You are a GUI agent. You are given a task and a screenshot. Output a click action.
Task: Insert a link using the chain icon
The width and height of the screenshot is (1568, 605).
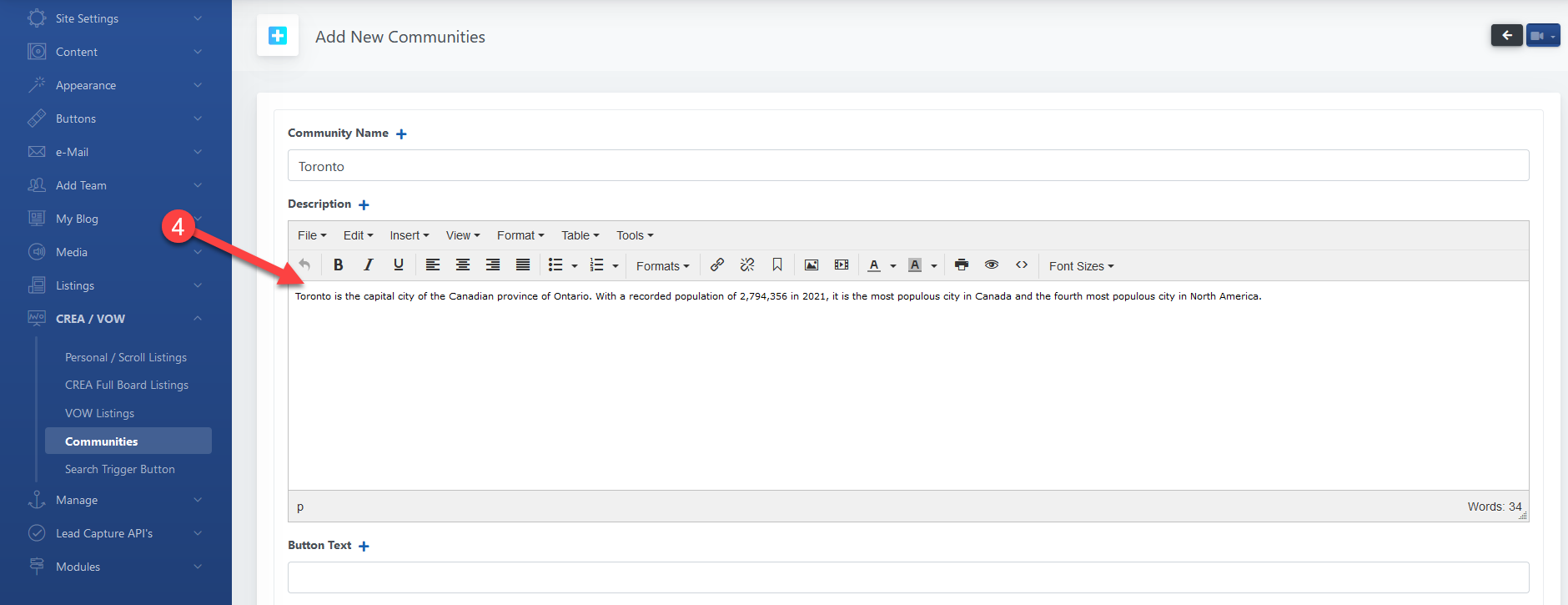[716, 265]
